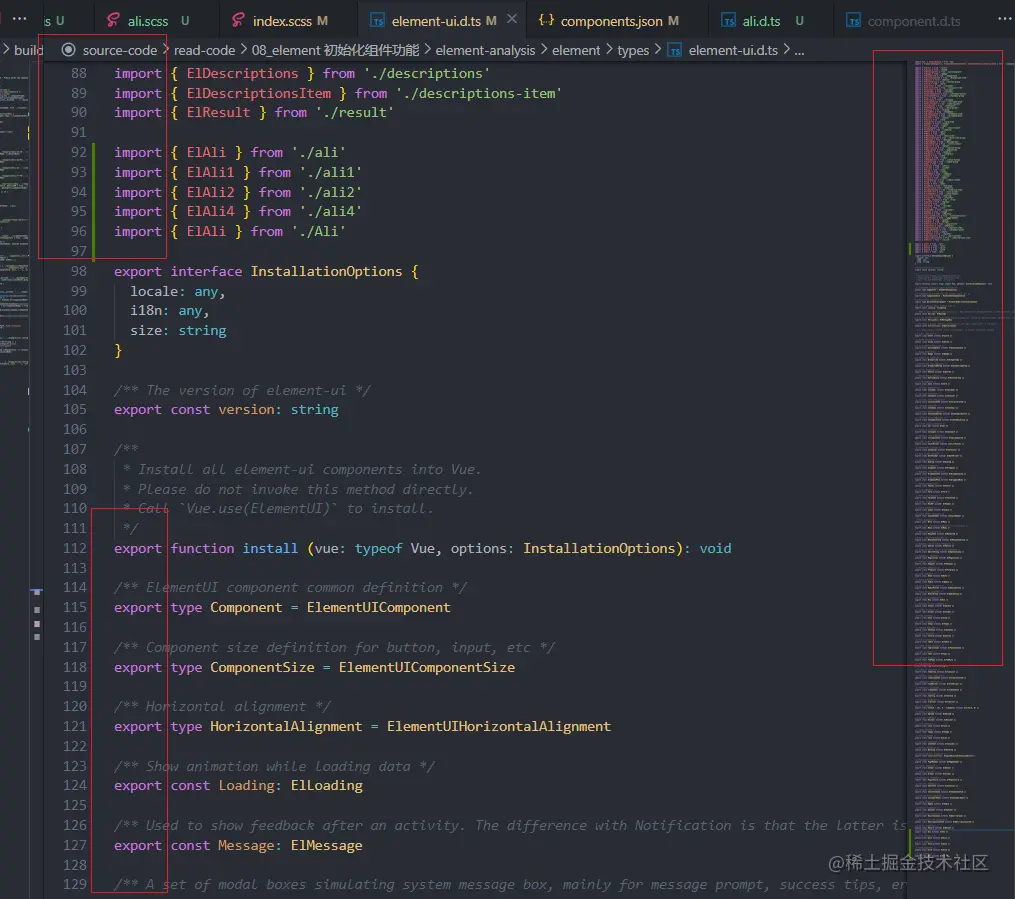Open the element breadcrumb folder
1015x899 pixels.
(575, 50)
